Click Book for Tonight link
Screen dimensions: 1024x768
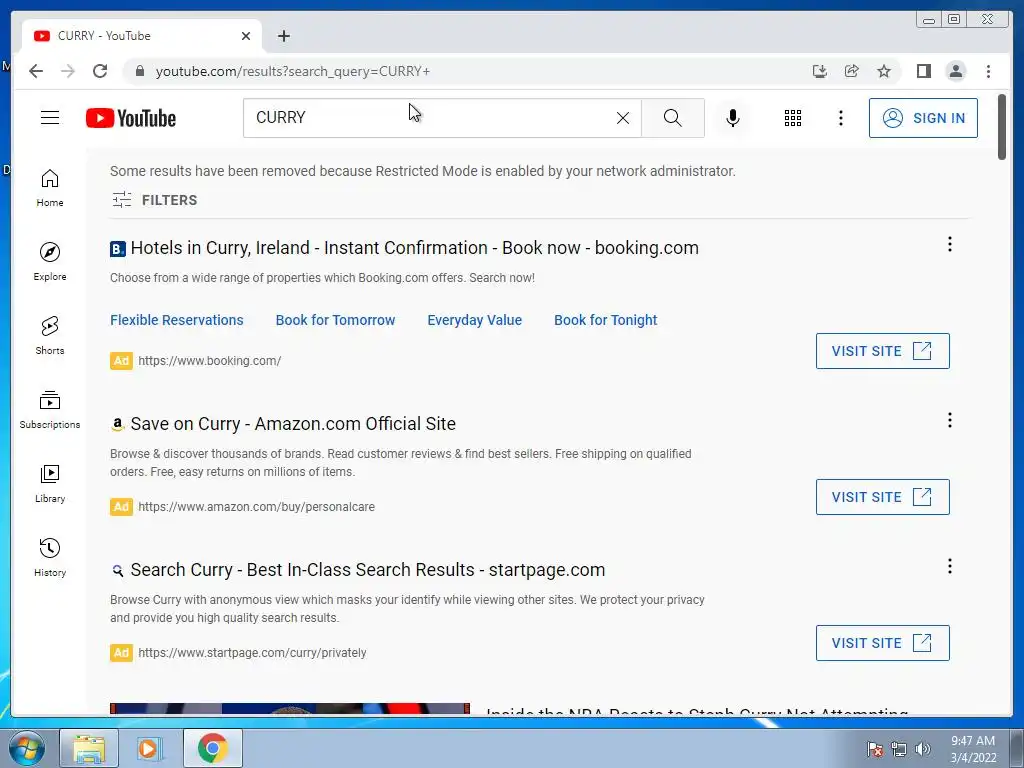(x=605, y=320)
